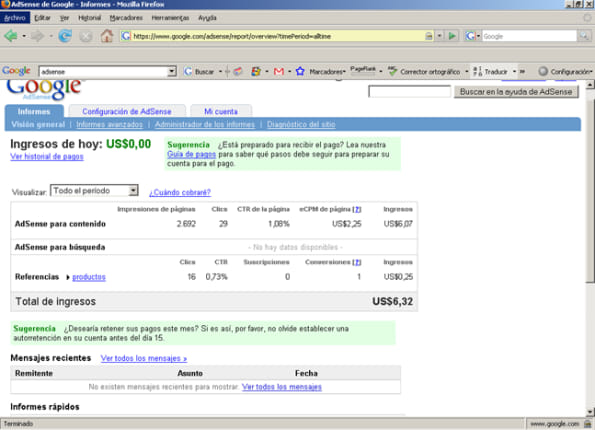Open the Buscar options dropdown arrow
This screenshot has width=595, height=430.
(220, 71)
